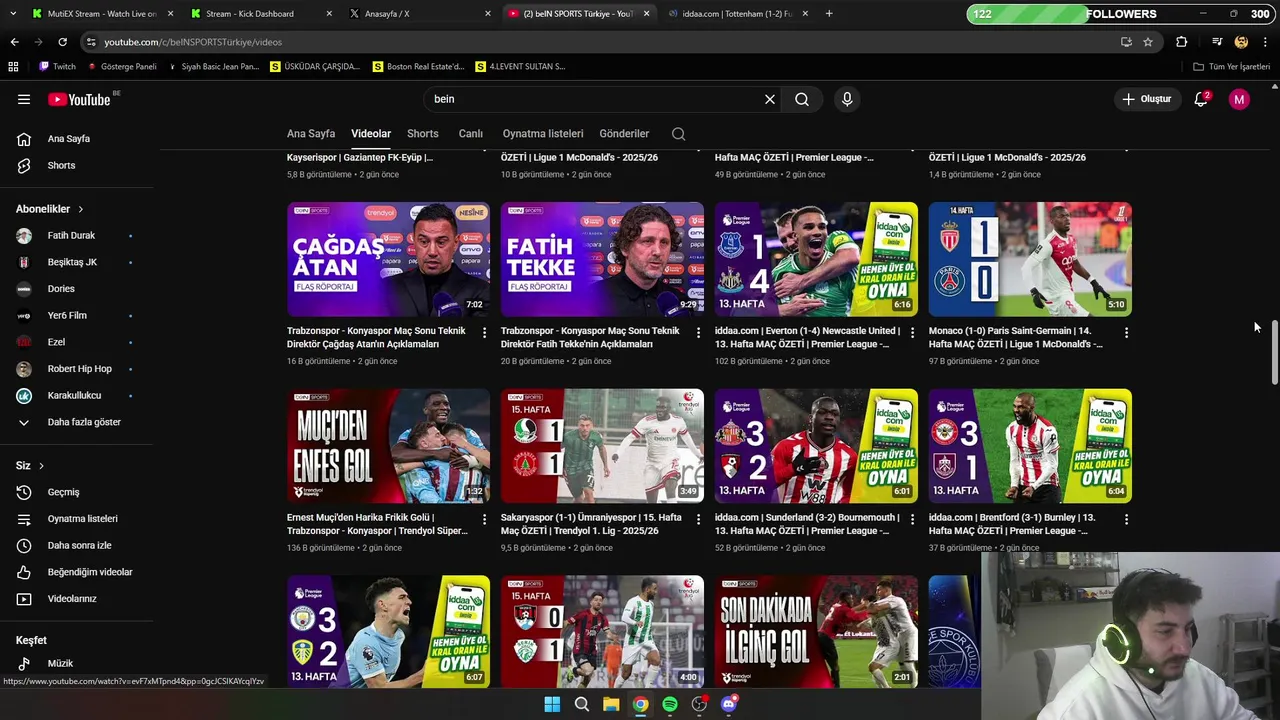Open options for Fatih Tekke video

[699, 332]
